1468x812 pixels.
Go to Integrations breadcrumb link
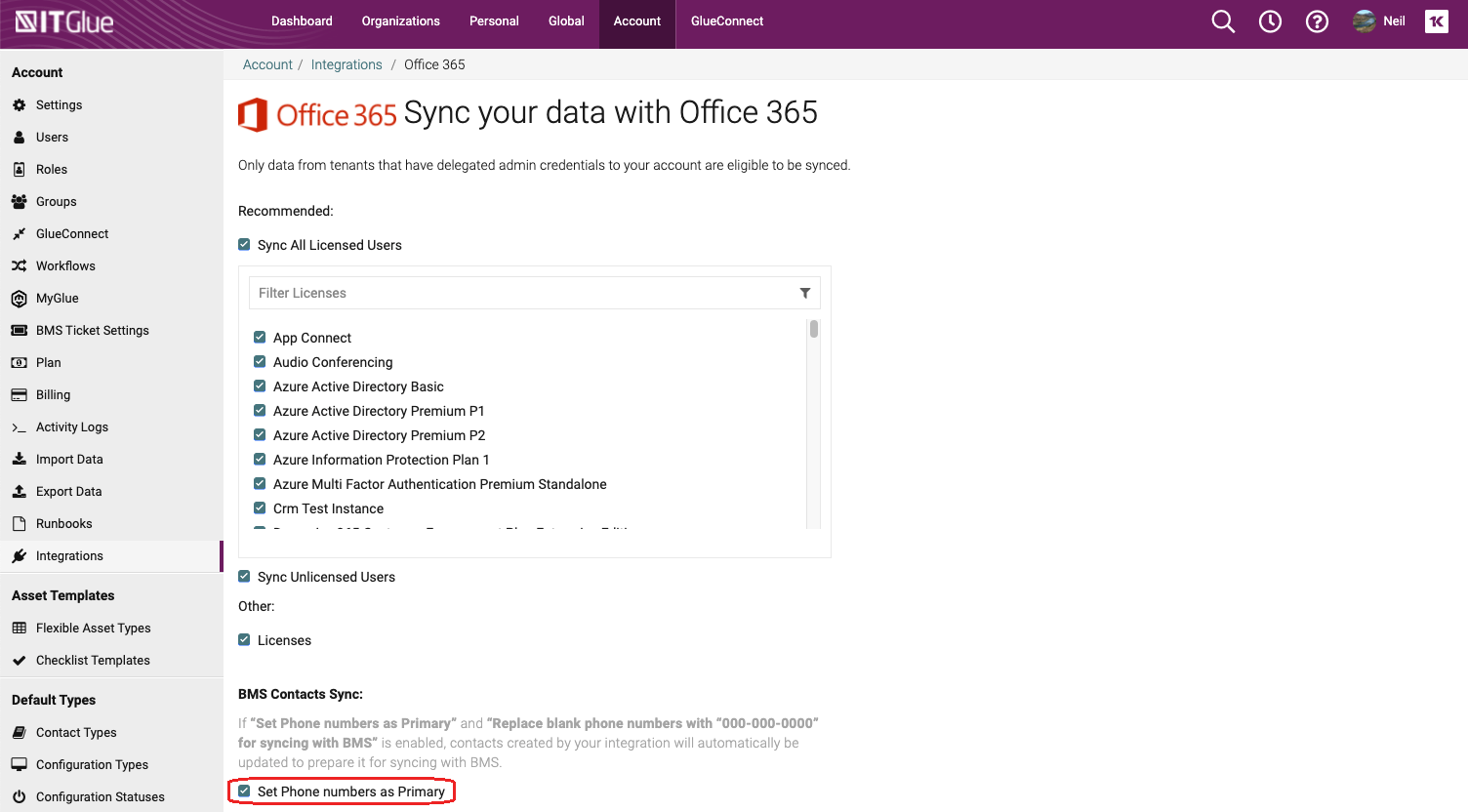pos(347,64)
